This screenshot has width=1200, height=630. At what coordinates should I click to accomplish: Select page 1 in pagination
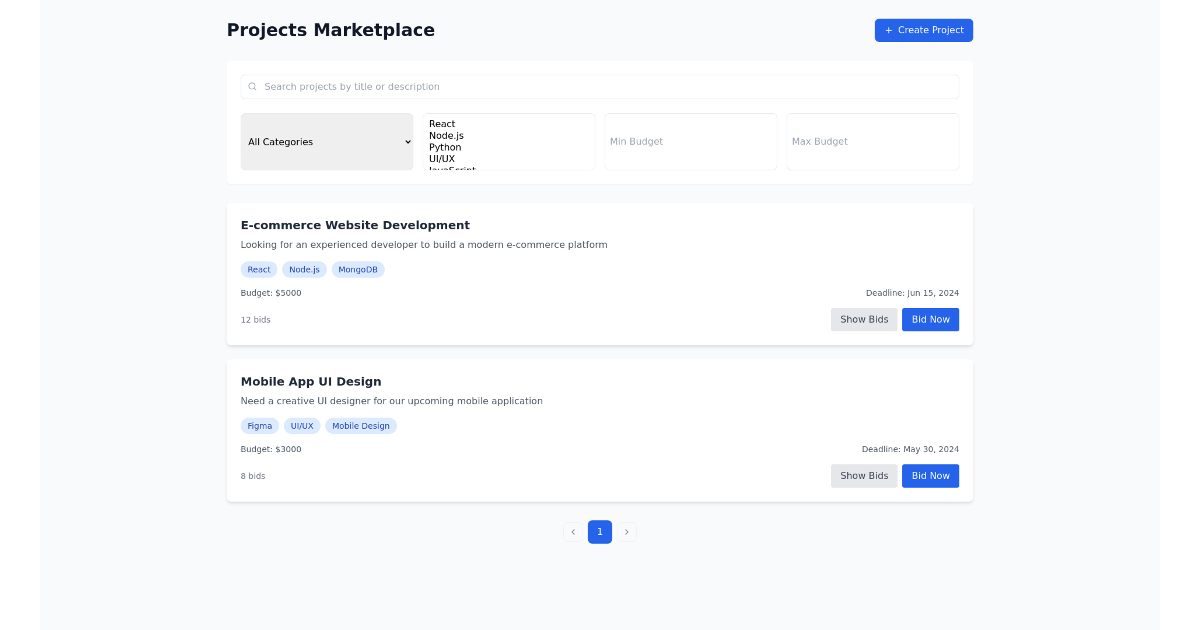[x=600, y=531]
